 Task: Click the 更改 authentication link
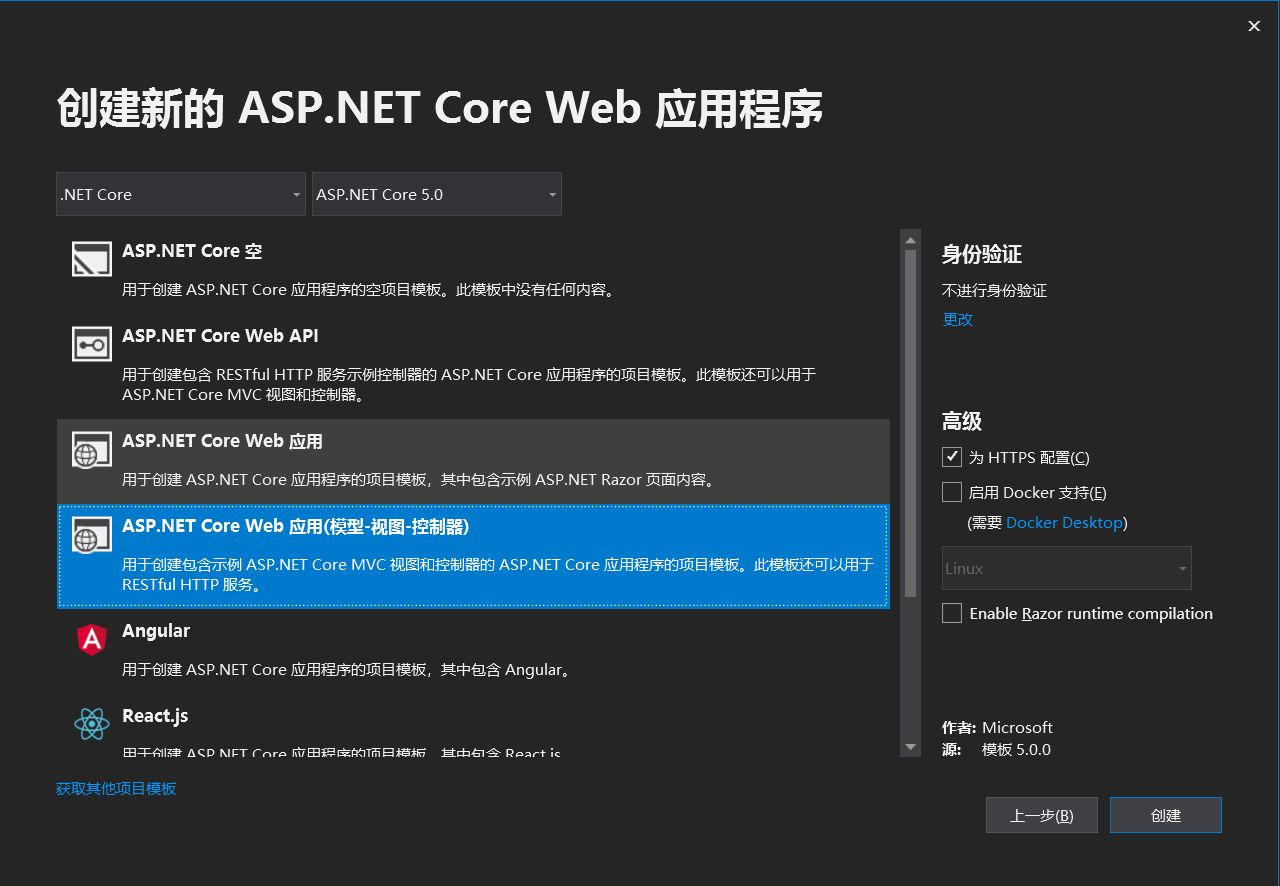(x=957, y=320)
